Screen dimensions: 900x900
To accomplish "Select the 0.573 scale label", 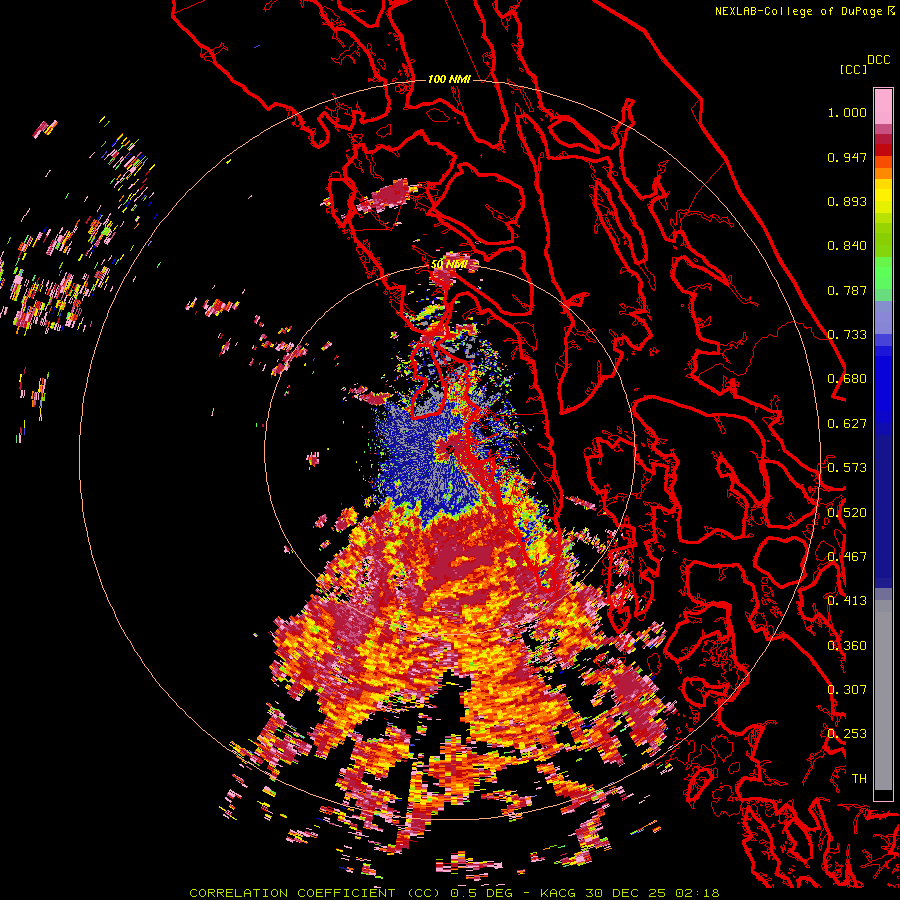I will pos(847,468).
